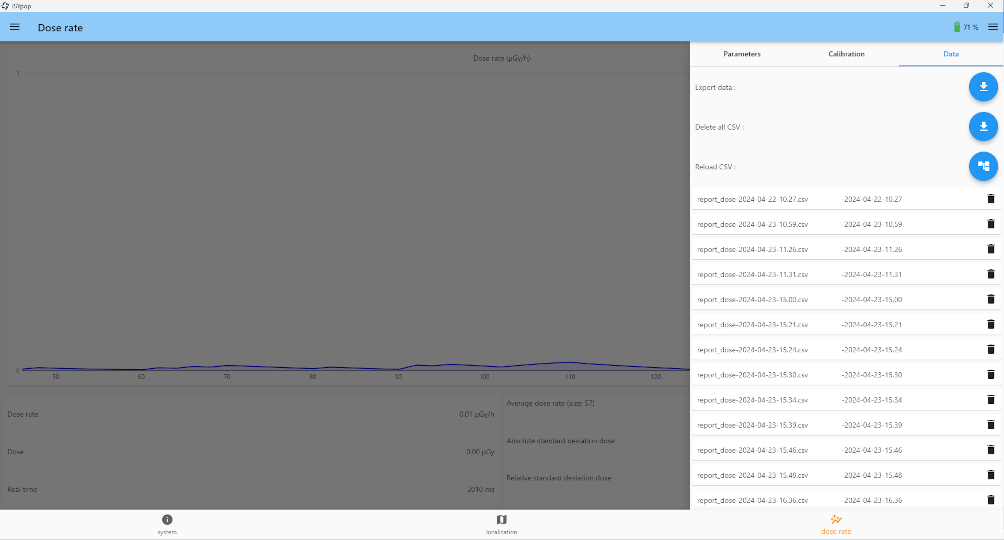Image resolution: width=1004 pixels, height=540 pixels.
Task: Delete the report_dose-2024-04-23-15.39.csv entry
Action: point(990,425)
